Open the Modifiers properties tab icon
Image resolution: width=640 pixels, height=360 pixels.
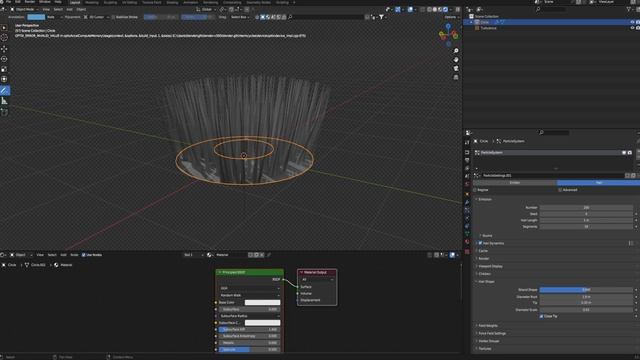[467, 202]
